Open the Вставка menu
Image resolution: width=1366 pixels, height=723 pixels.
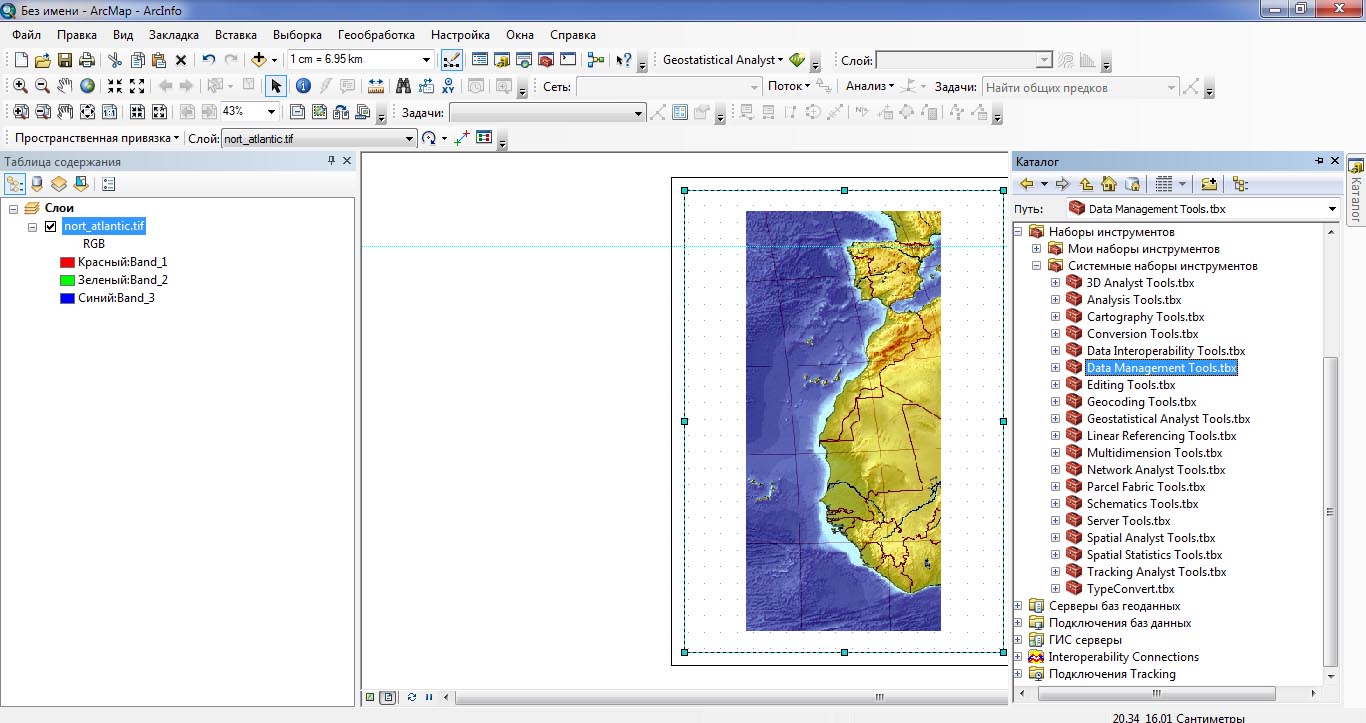point(236,35)
